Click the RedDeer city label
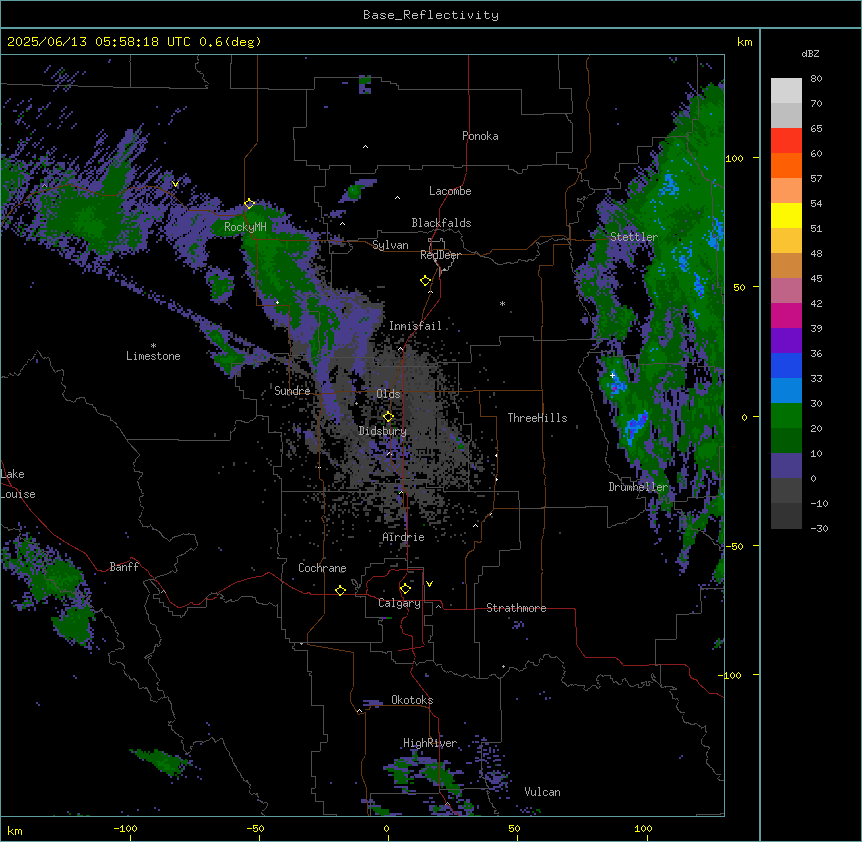862x842 pixels. point(440,255)
